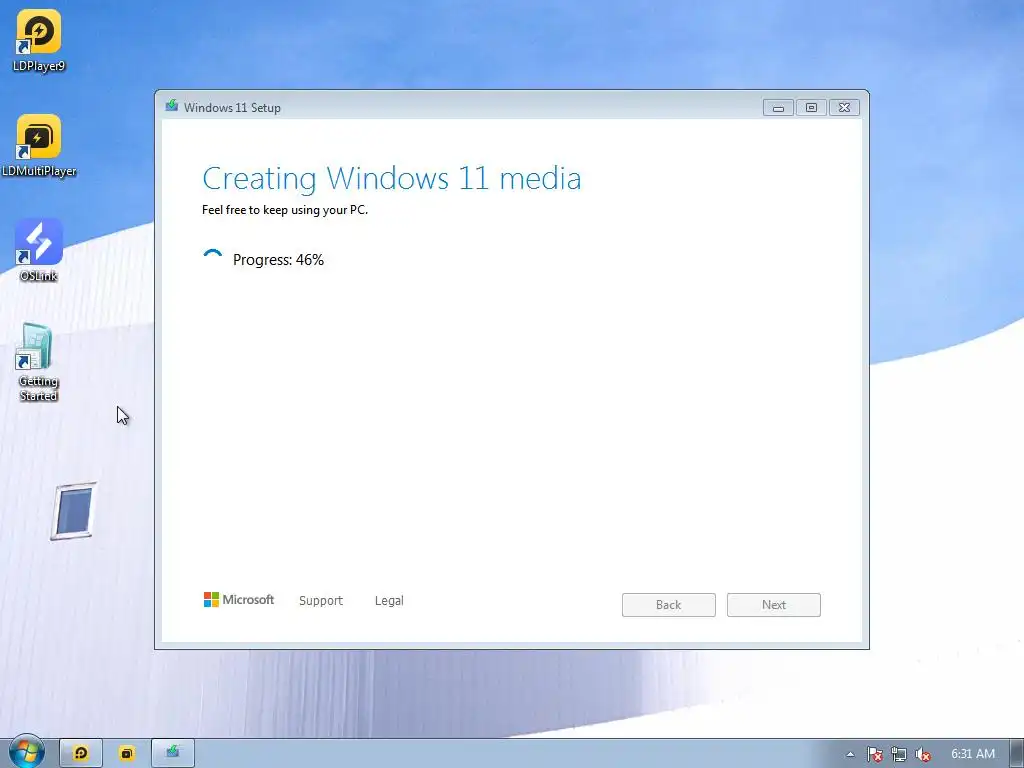Maximize the Windows 11 Setup window

(x=811, y=108)
